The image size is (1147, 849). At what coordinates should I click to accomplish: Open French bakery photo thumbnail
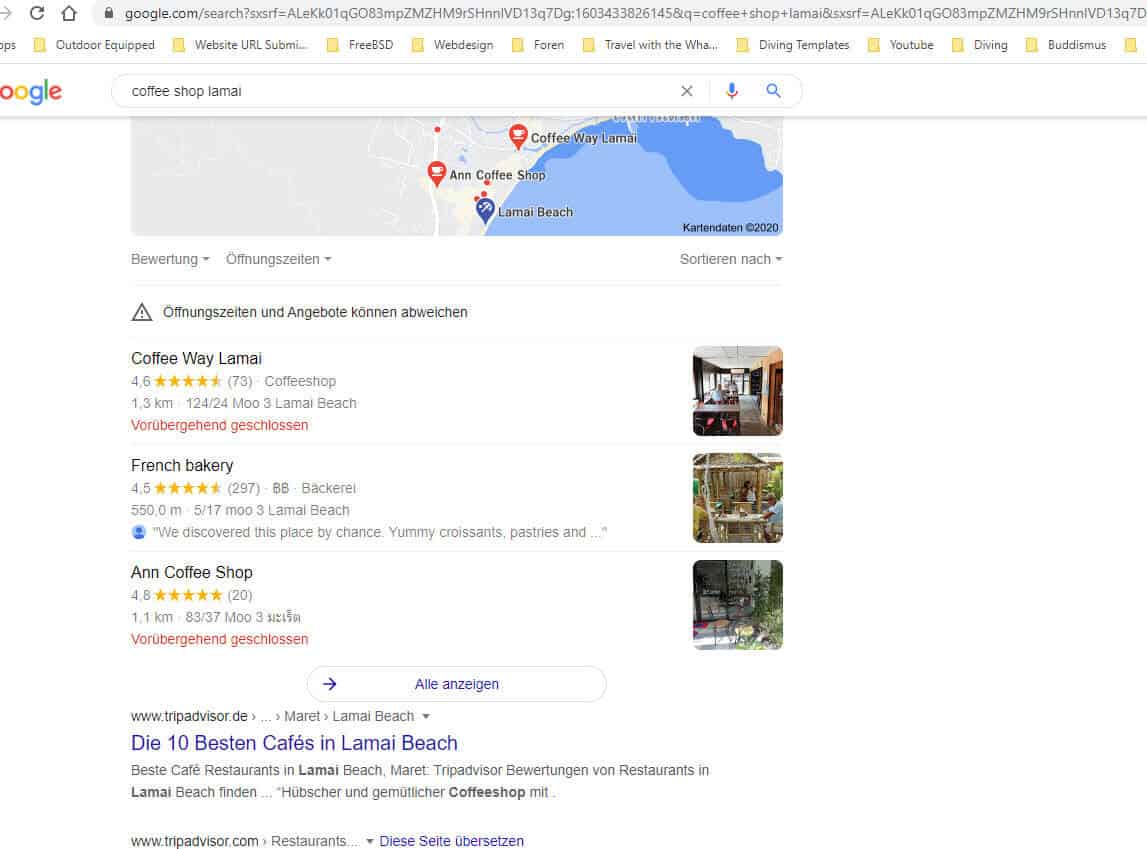tap(737, 497)
